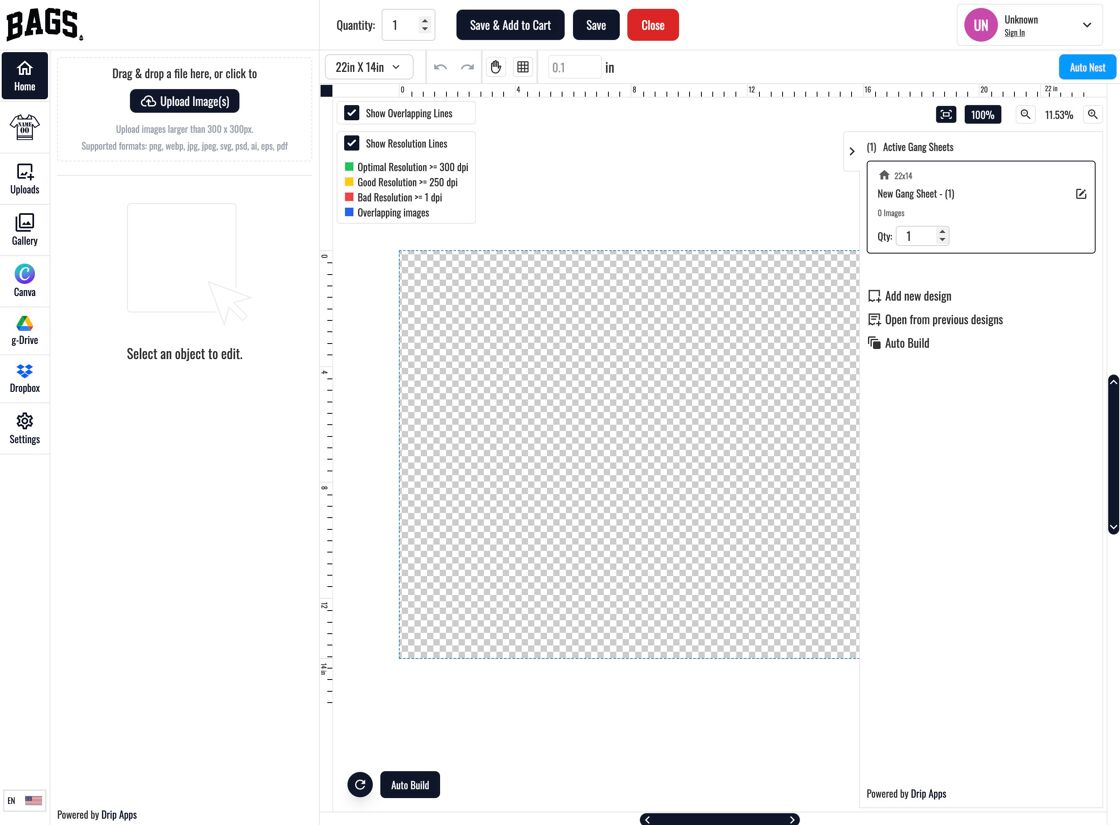This screenshot has width=1120, height=825.
Task: Select the hand pan tool
Action: click(496, 67)
